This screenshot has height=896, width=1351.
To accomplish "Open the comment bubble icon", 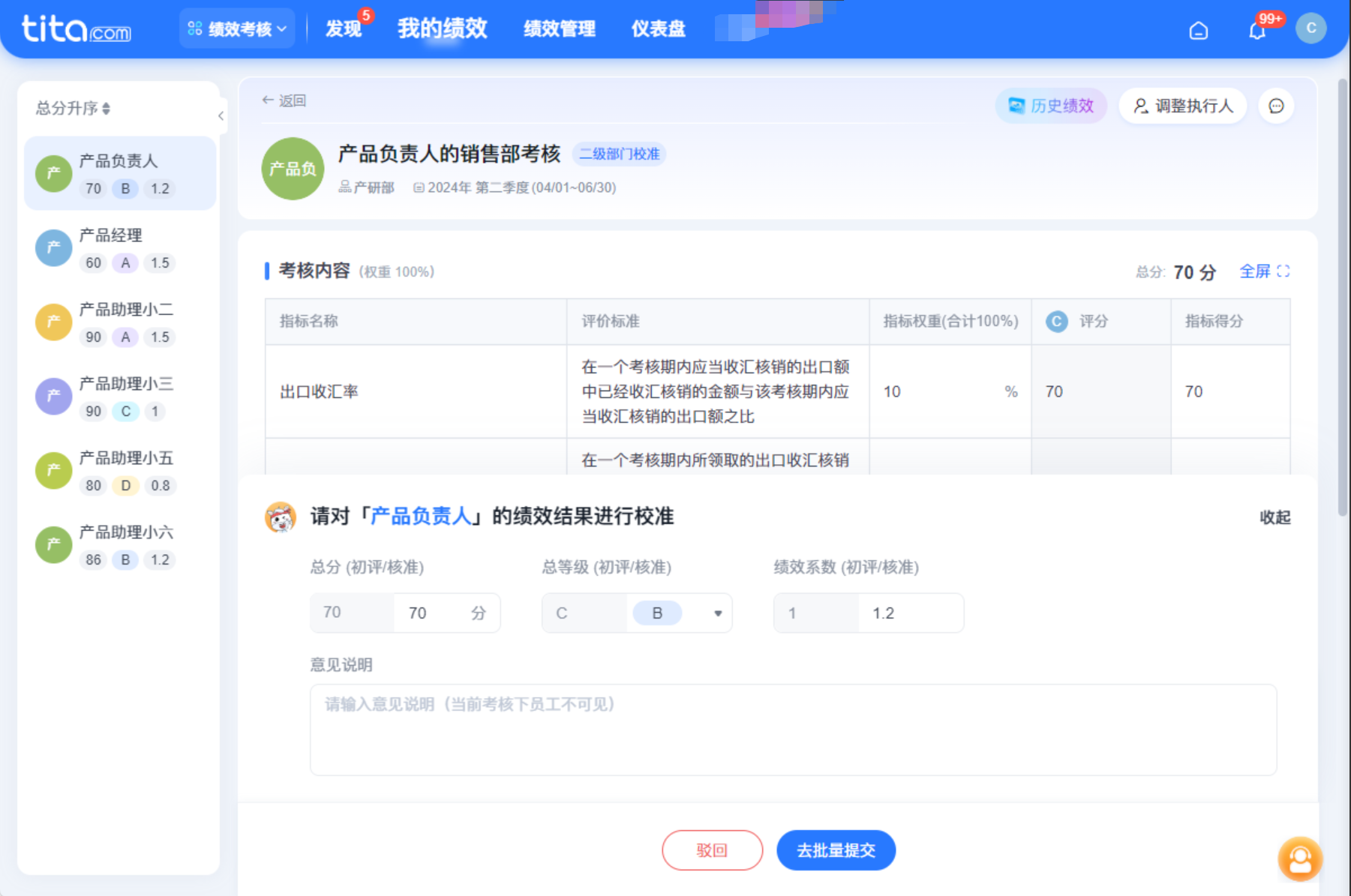I will point(1276,106).
